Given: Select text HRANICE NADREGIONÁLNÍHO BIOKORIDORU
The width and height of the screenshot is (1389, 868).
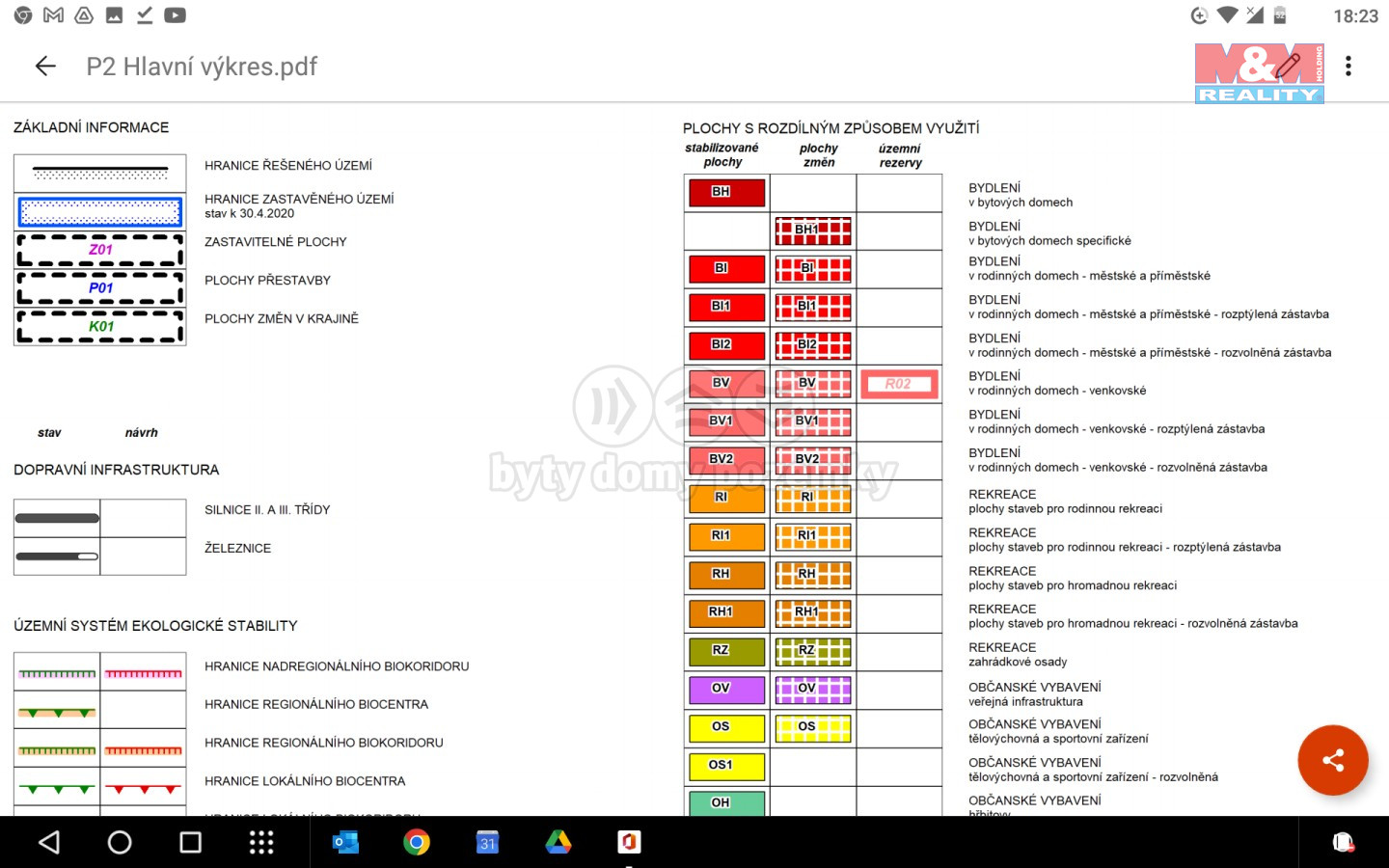Looking at the screenshot, I should click(337, 666).
